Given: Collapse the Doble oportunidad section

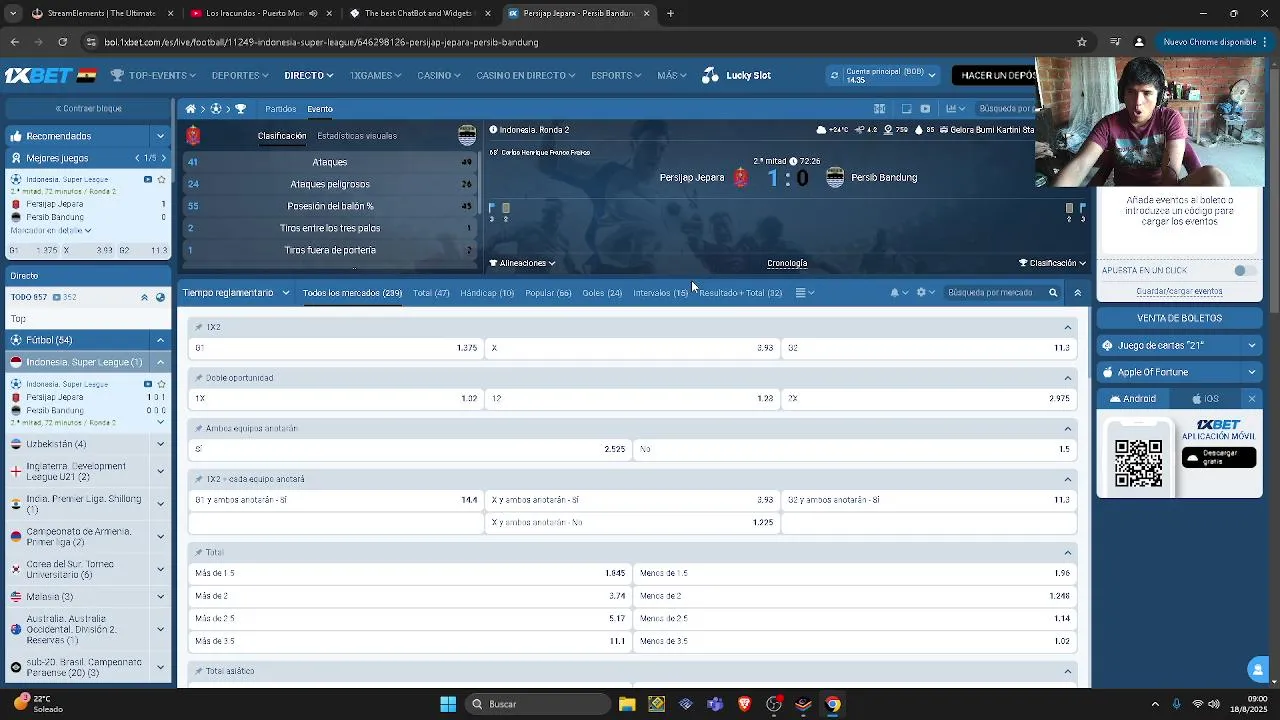Looking at the screenshot, I should click(x=1068, y=378).
